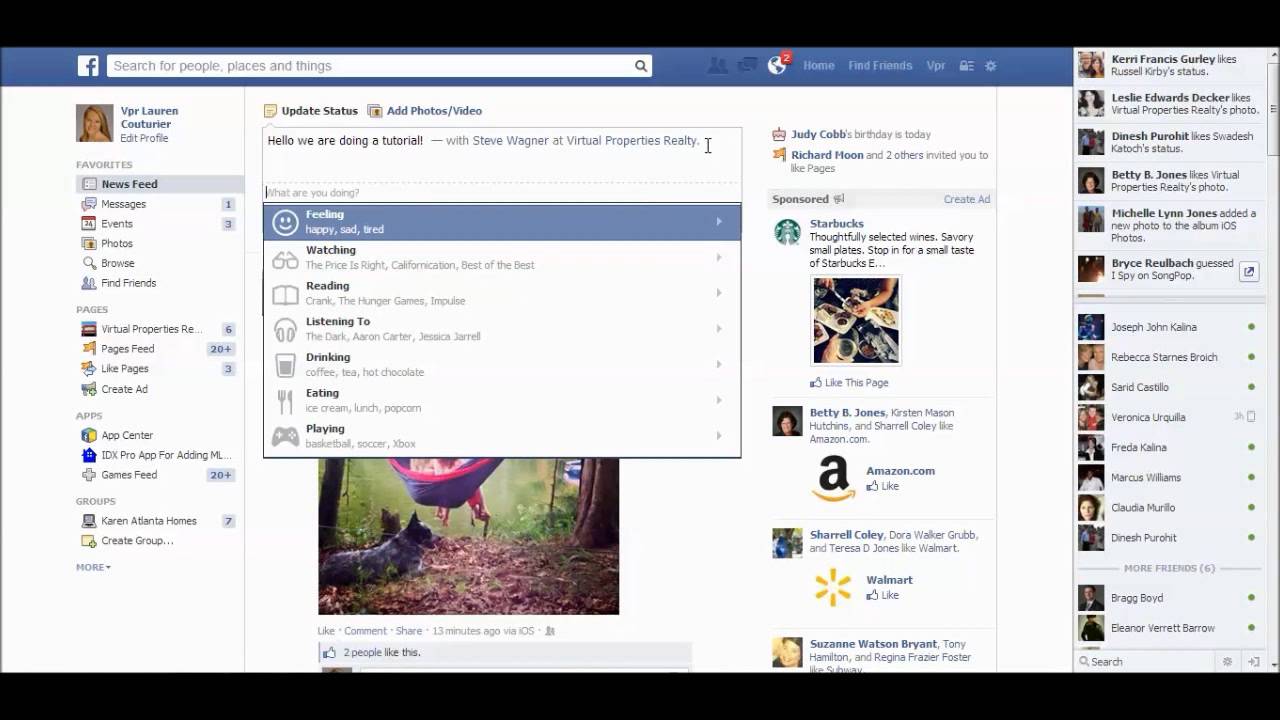Click the Walmart spark logo
1280x720 pixels.
833,587
